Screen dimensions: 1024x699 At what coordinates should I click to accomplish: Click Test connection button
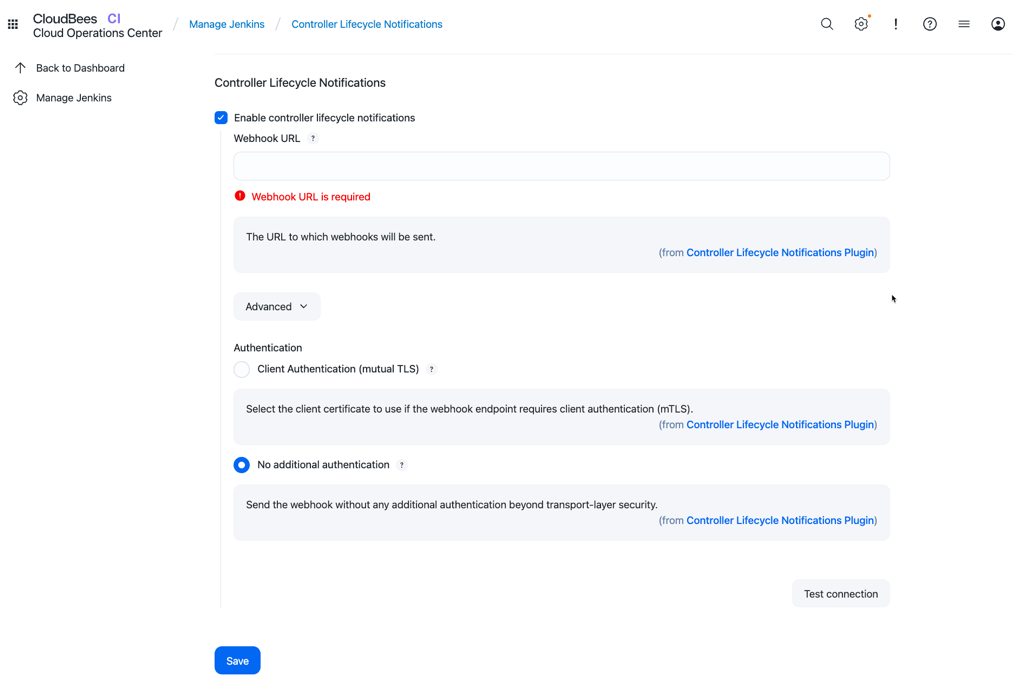pyautogui.click(x=840, y=594)
